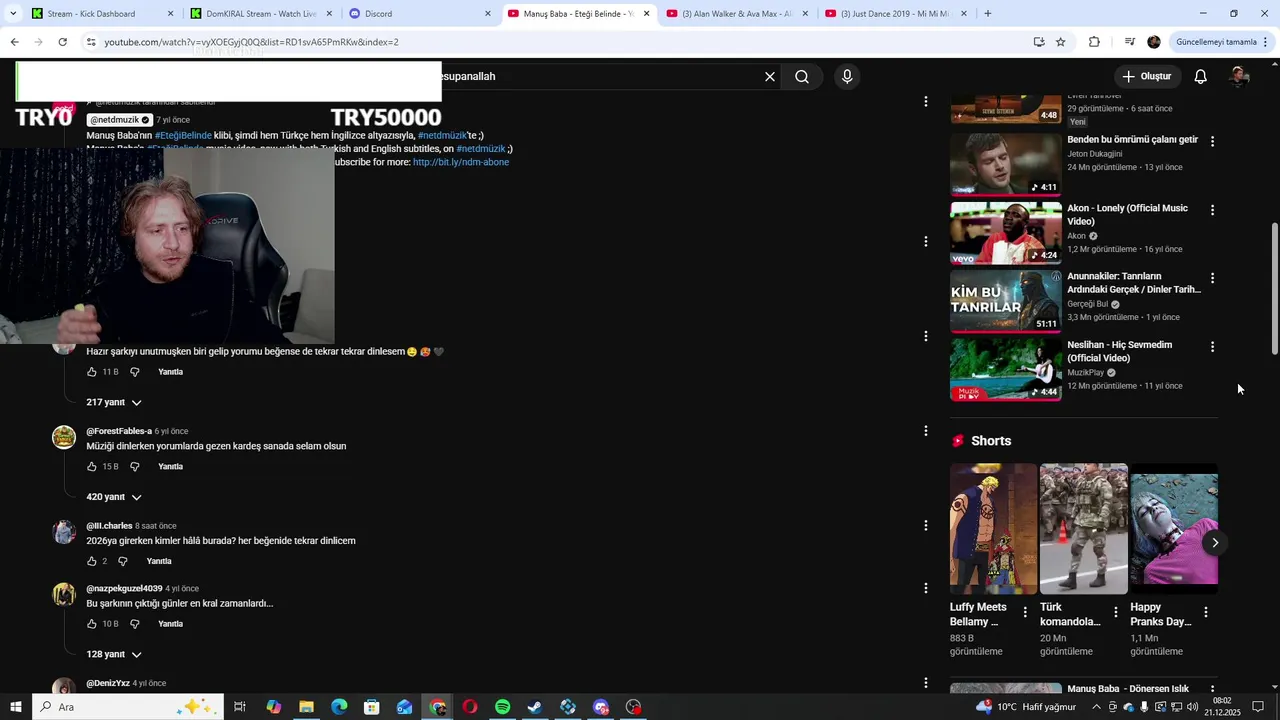The height and width of the screenshot is (720, 1280).
Task: Show next Shorts with the right arrow
Action: pos(1215,543)
